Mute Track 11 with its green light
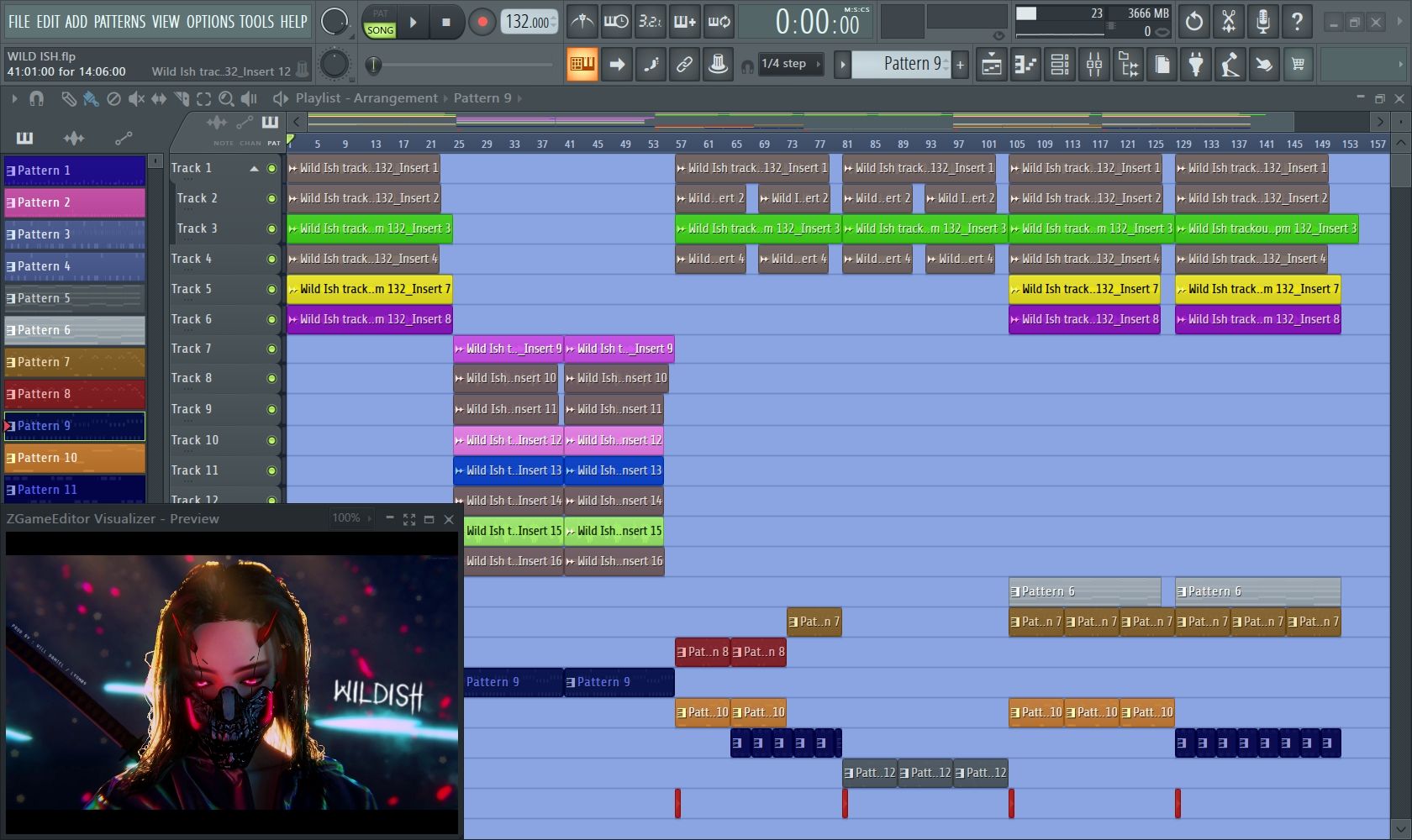1412x840 pixels. tap(271, 471)
